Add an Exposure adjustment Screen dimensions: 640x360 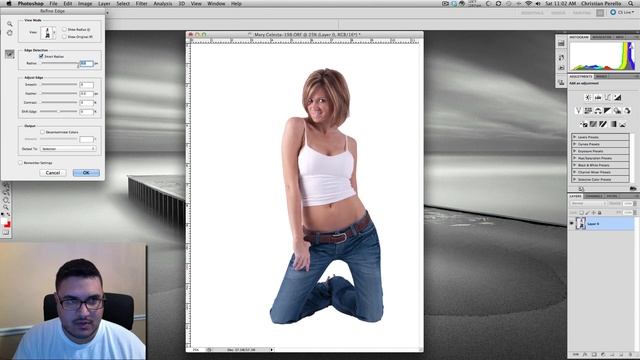(618, 98)
